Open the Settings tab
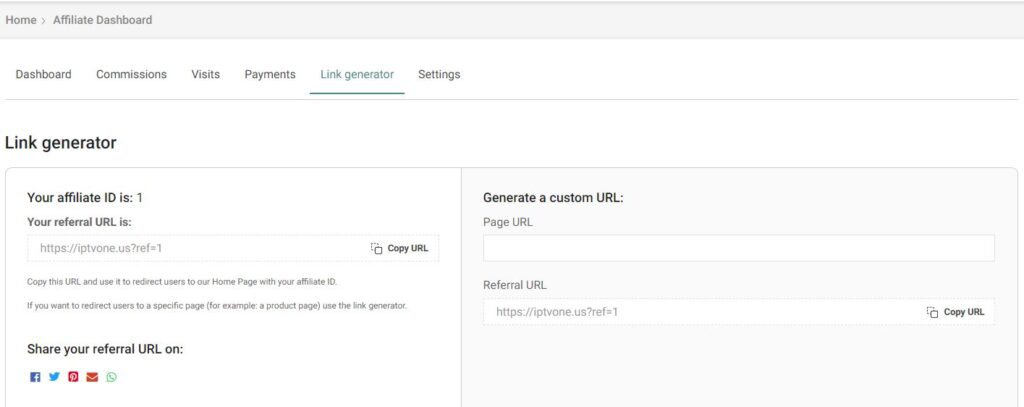Screen dimensions: 1024x407 (439, 74)
